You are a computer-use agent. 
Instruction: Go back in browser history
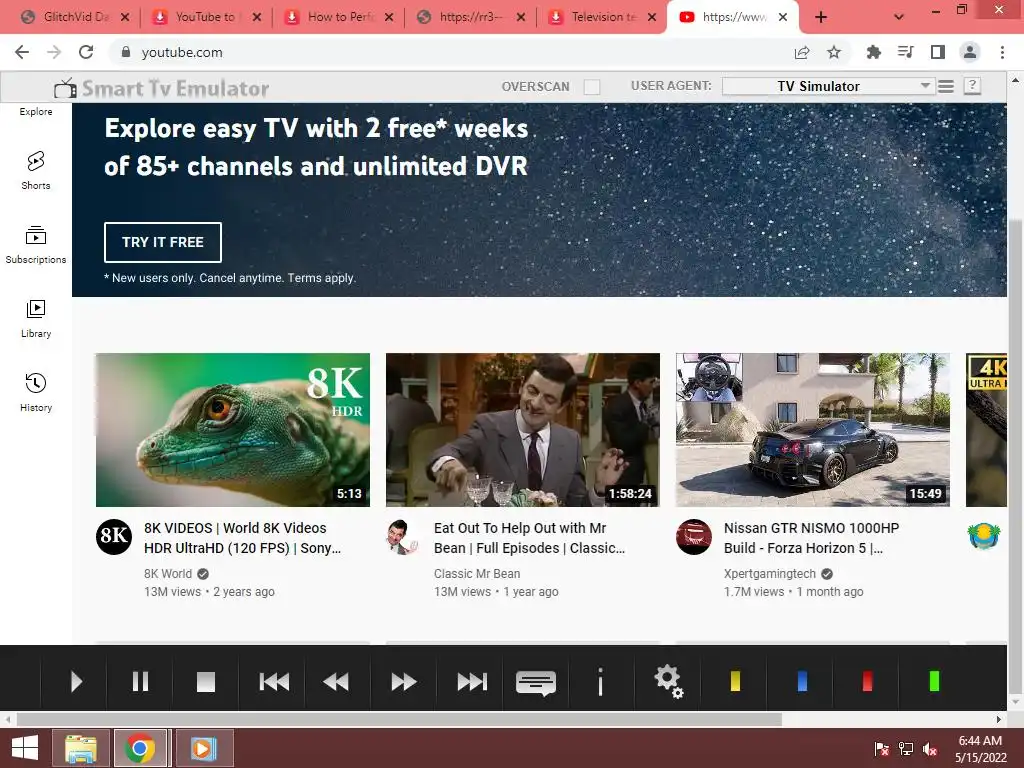22,52
